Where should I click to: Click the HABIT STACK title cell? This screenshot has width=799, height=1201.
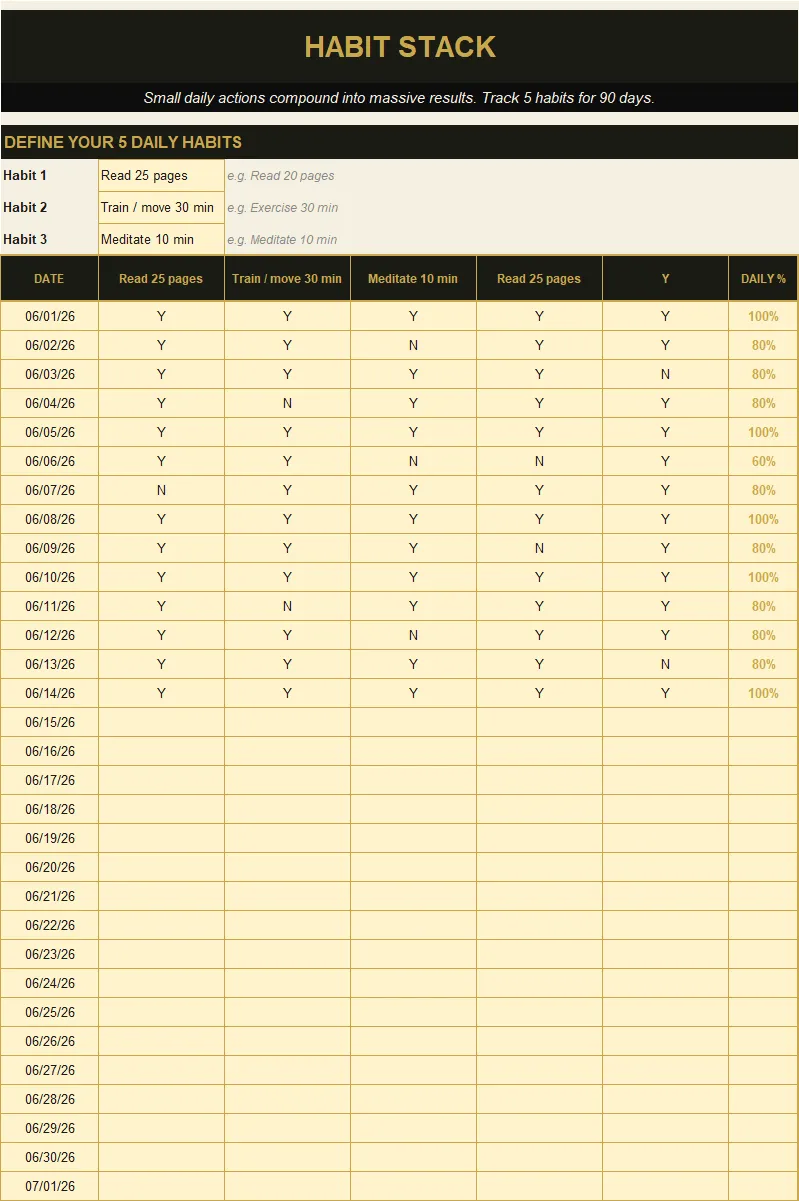pyautogui.click(x=400, y=47)
